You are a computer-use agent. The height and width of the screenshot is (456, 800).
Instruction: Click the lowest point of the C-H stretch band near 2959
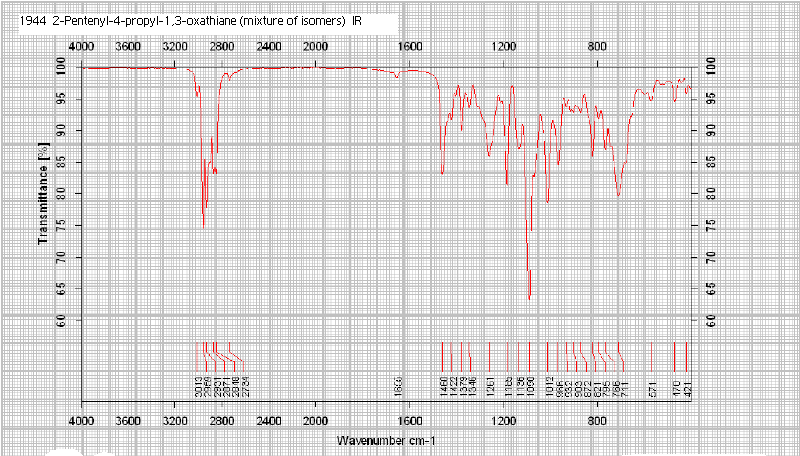click(x=203, y=227)
